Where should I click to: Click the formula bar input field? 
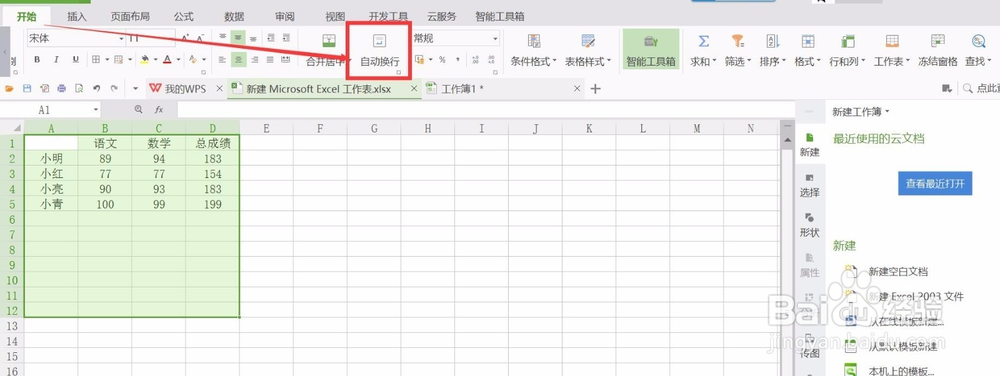(485, 110)
